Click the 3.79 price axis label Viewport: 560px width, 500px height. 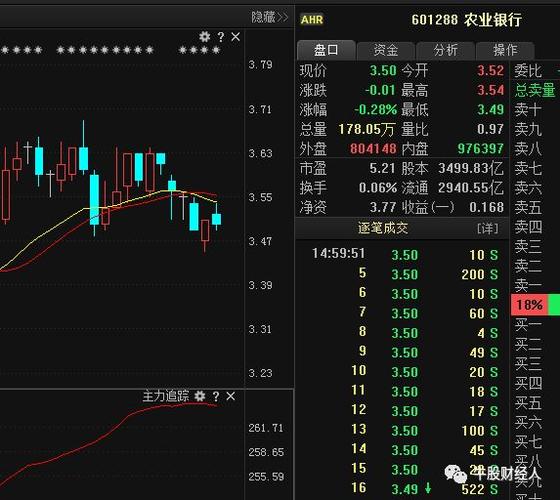(x=260, y=65)
